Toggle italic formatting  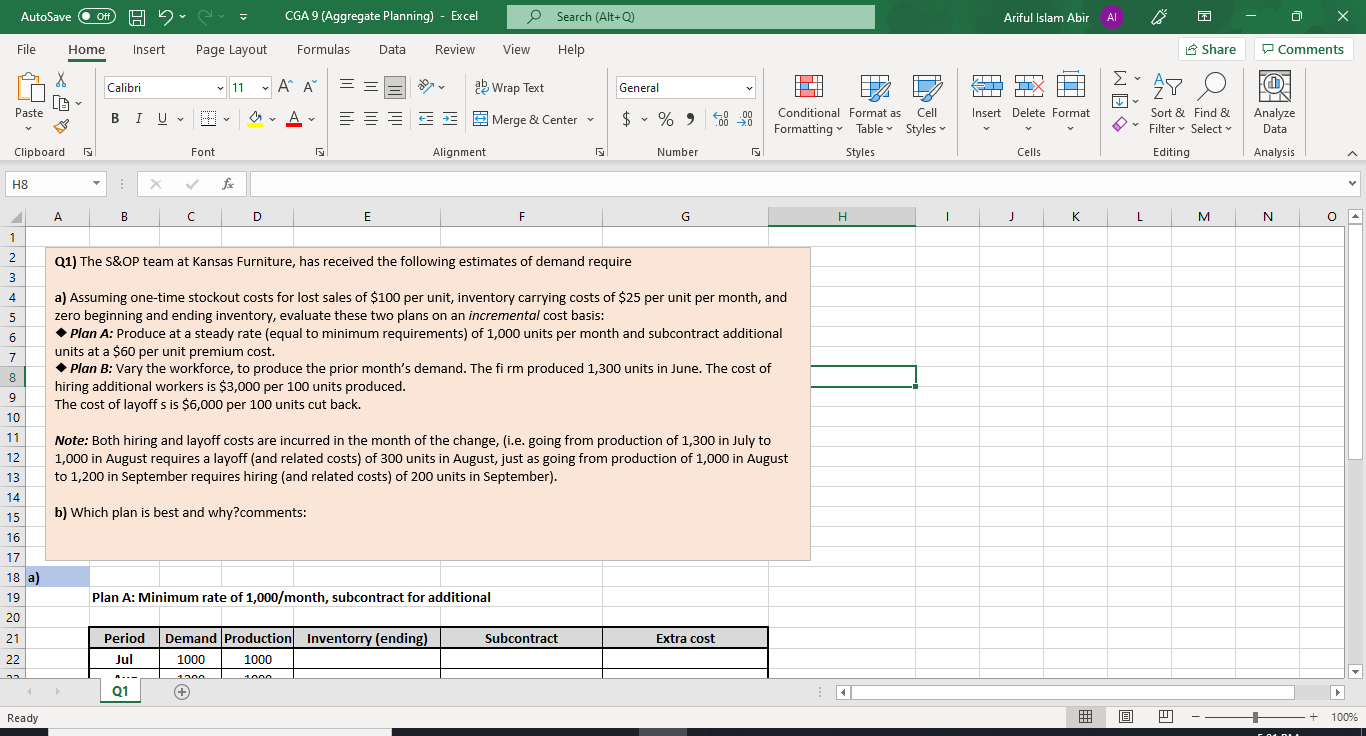(138, 118)
